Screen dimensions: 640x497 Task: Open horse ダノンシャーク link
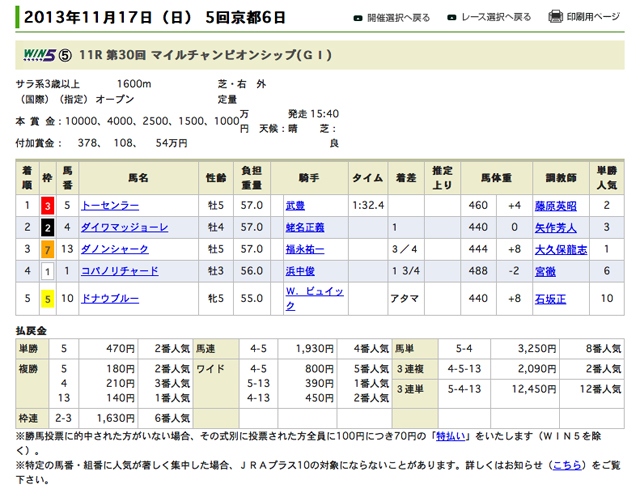tap(115, 249)
